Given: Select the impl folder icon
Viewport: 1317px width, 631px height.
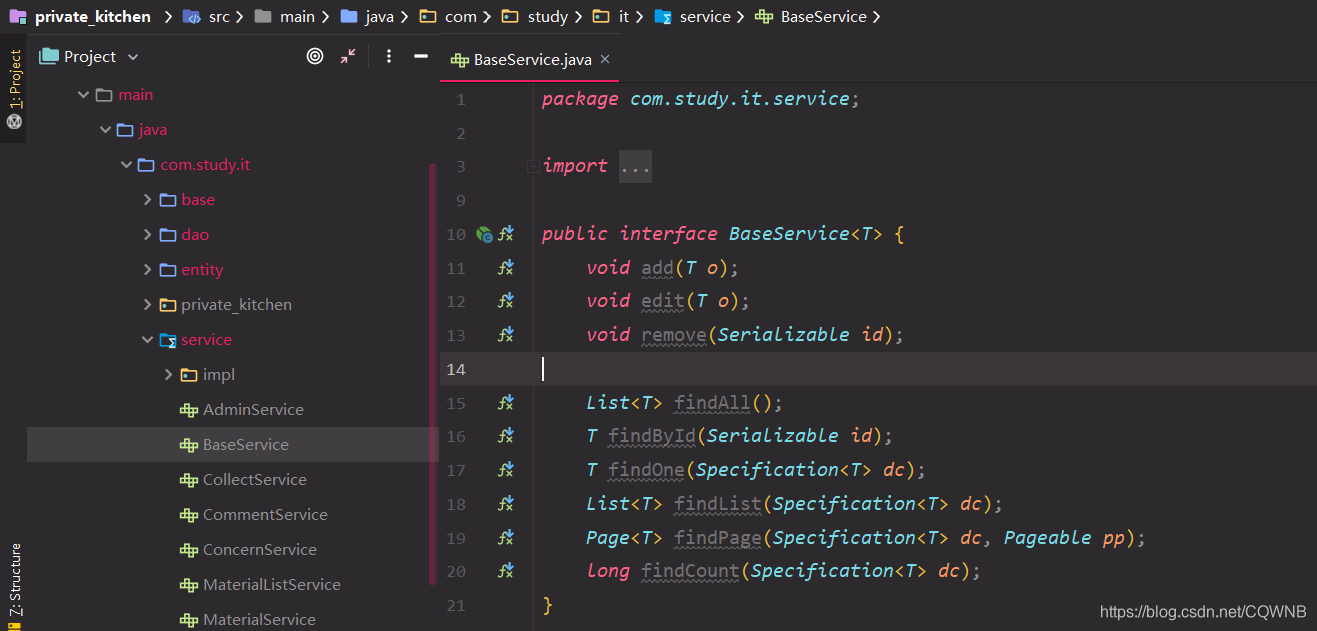Looking at the screenshot, I should point(189,375).
